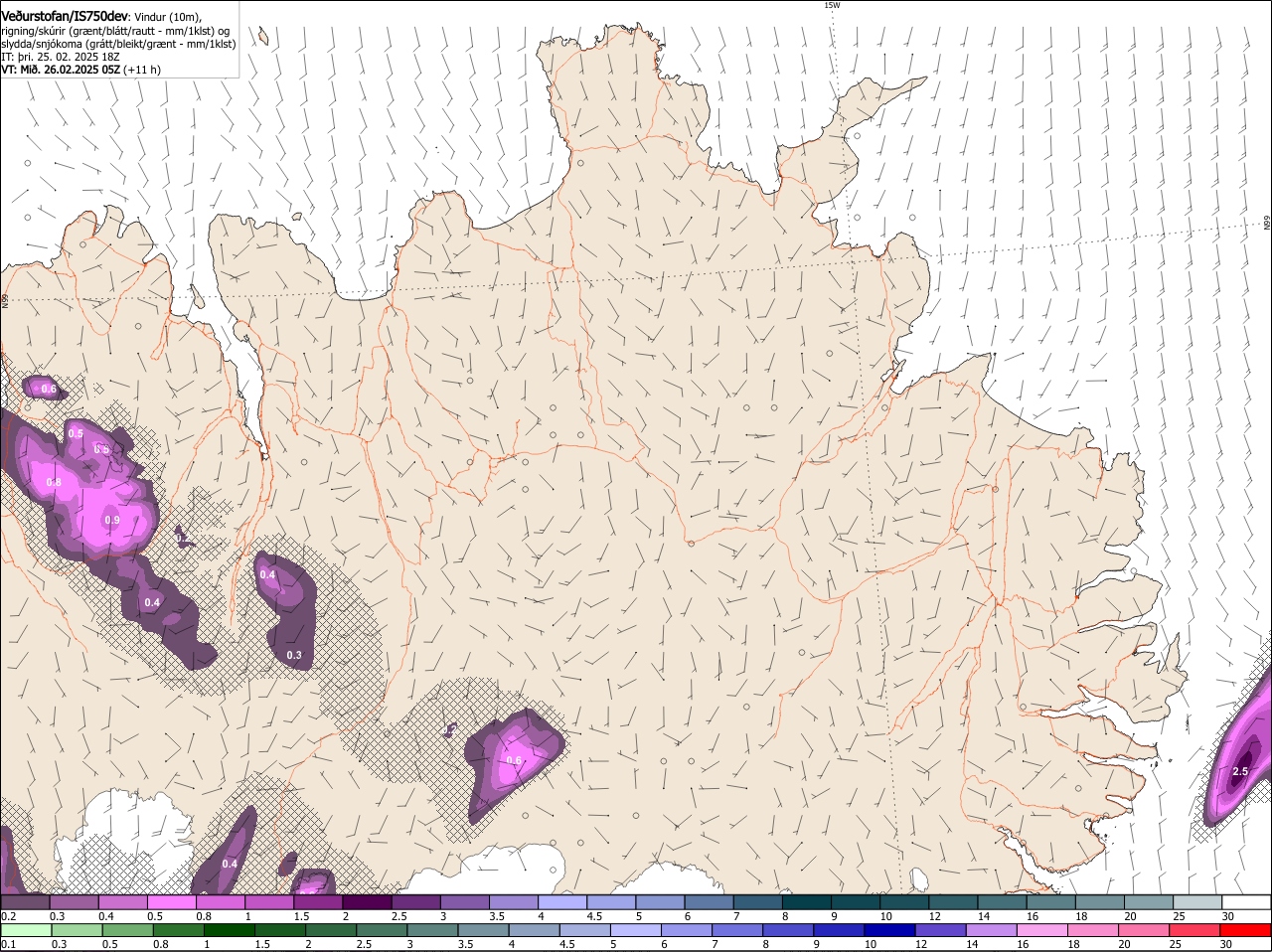Select the lower legend green swatch labeled 0.5
Screen dimensions: 1272x952
pos(127,930)
